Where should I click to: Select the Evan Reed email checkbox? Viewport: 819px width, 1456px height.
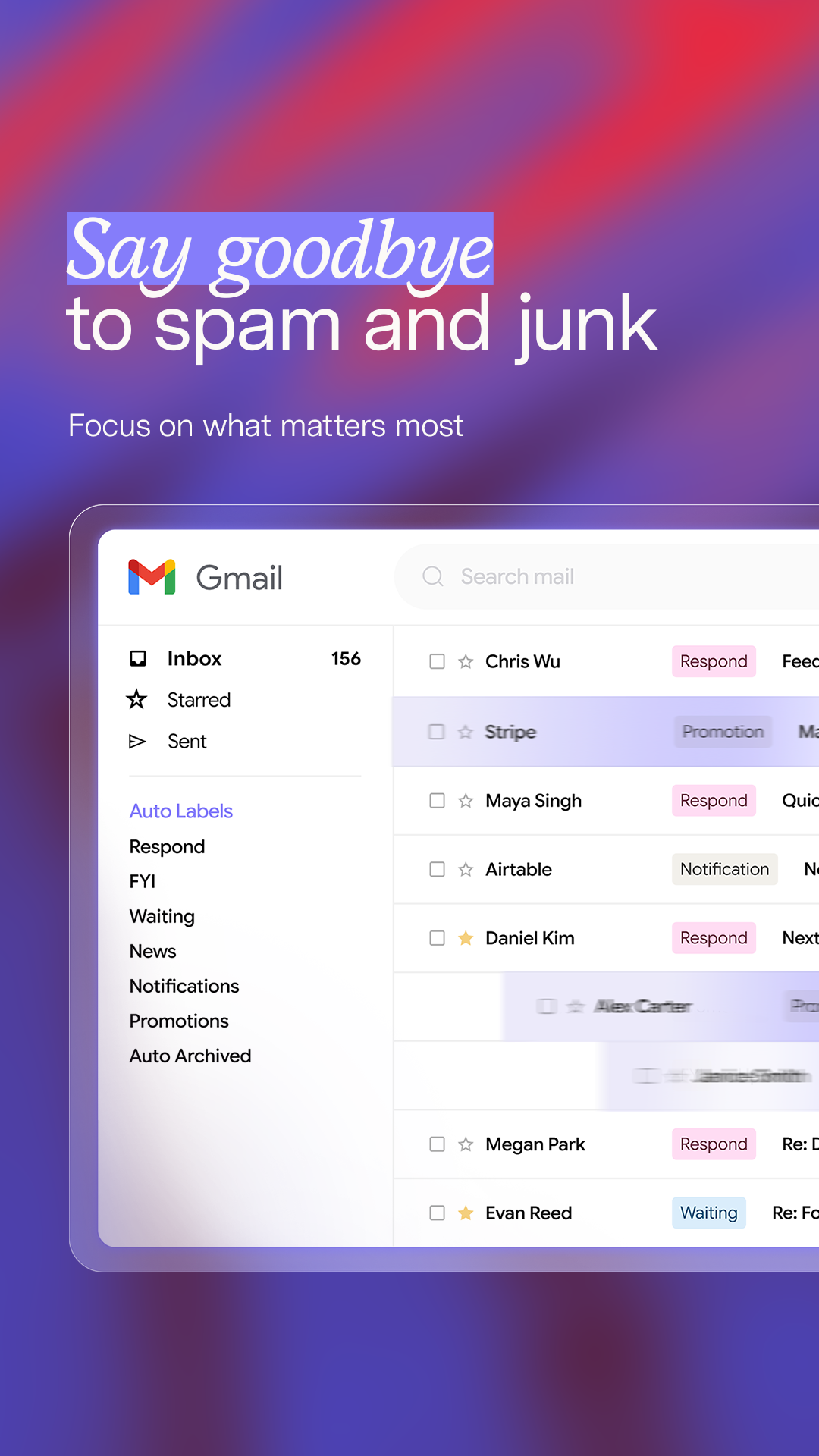[x=438, y=1213]
